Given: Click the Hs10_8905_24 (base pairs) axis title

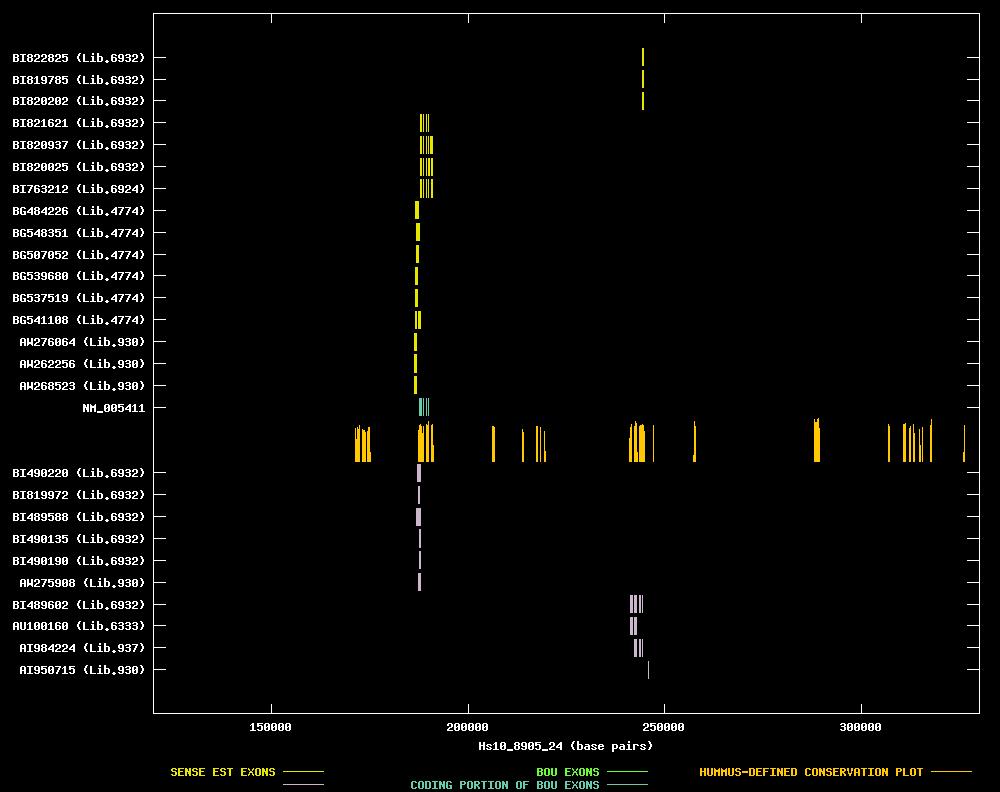Looking at the screenshot, I should pos(566,745).
